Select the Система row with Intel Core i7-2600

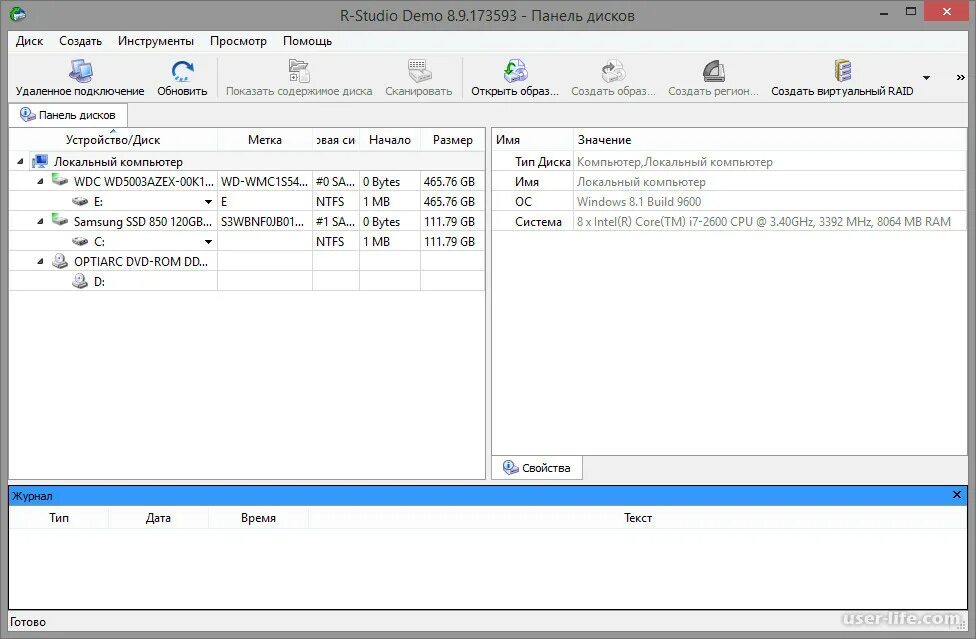click(x=730, y=222)
